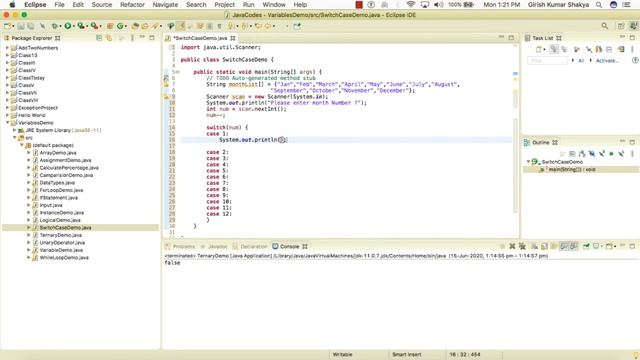640x360 pixels.
Task: Click the Pin Console icon
Action: point(587,246)
